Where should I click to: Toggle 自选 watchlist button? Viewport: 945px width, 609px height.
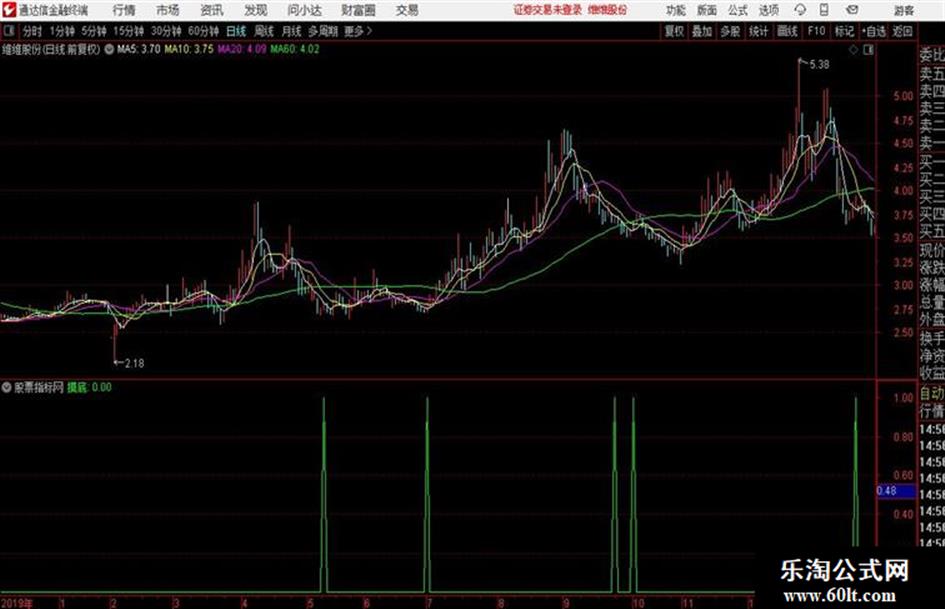(873, 31)
